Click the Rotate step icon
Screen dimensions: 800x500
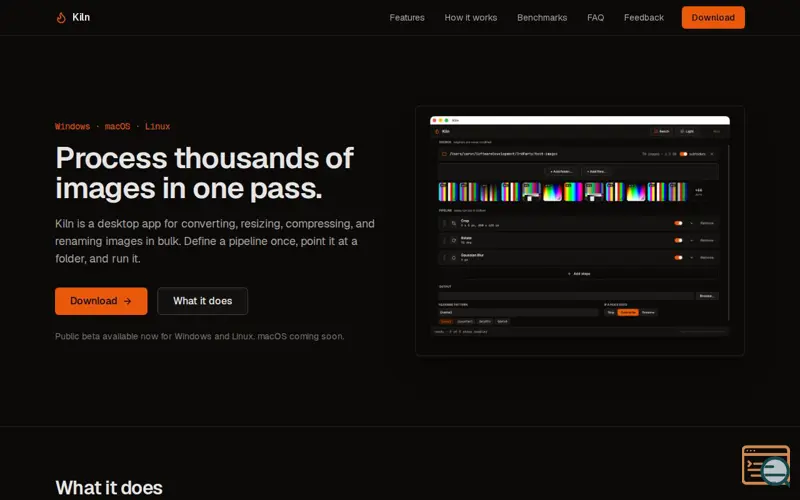[x=454, y=240]
